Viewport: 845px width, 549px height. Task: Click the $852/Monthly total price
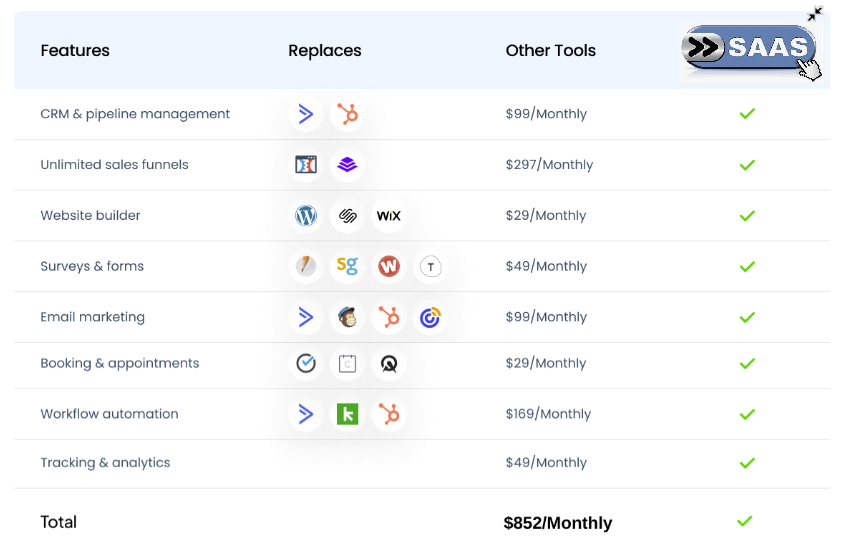coord(557,523)
